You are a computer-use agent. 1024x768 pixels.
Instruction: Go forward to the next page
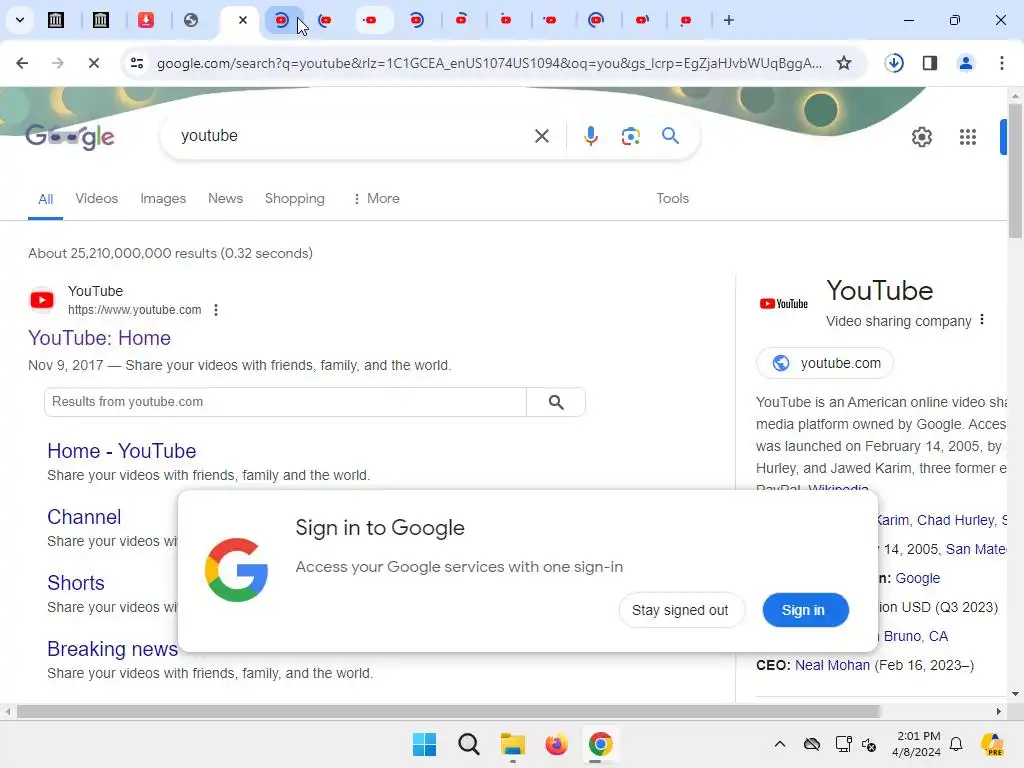pyautogui.click(x=57, y=63)
